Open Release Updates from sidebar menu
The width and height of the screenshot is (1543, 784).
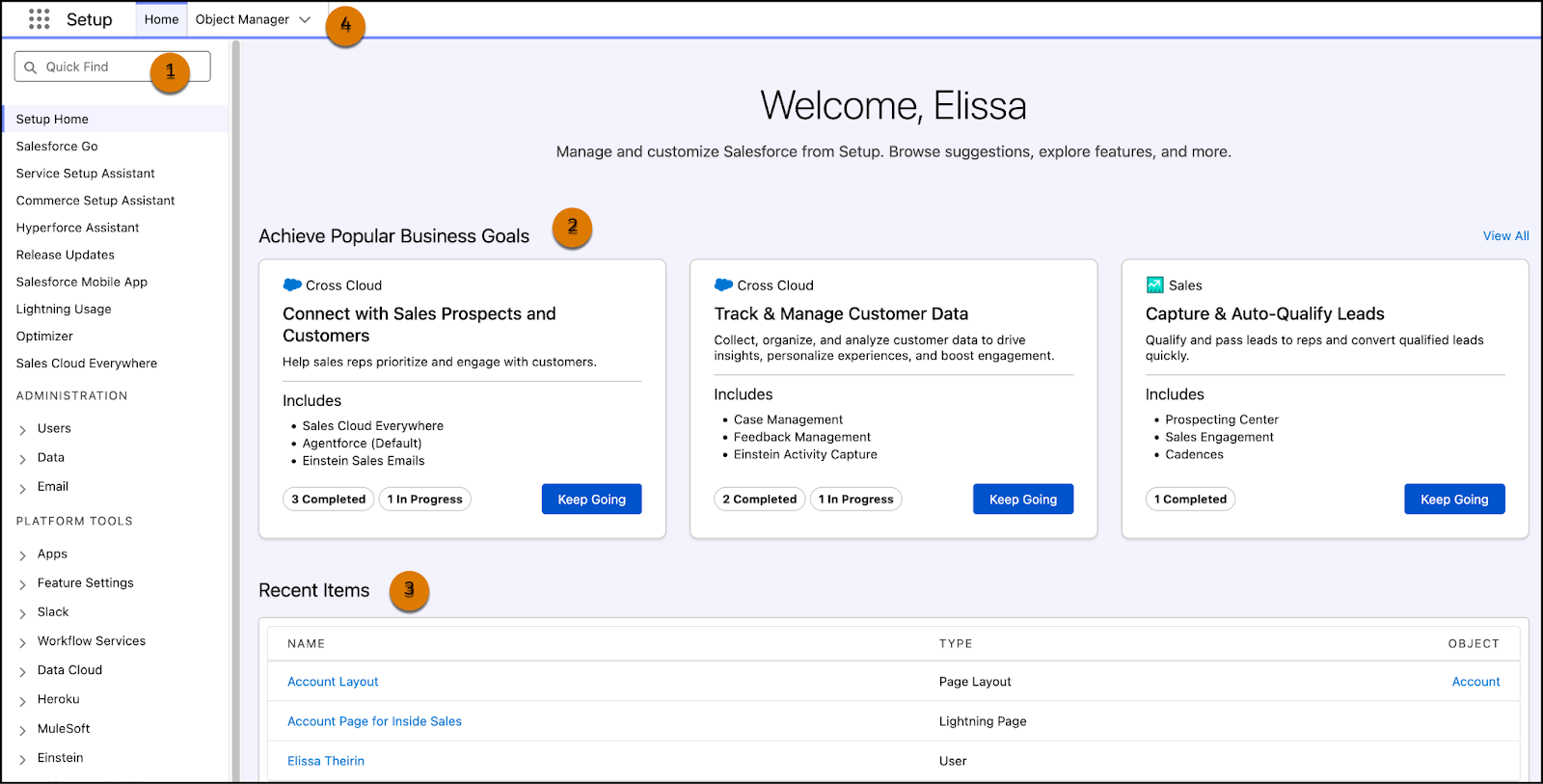(x=66, y=256)
